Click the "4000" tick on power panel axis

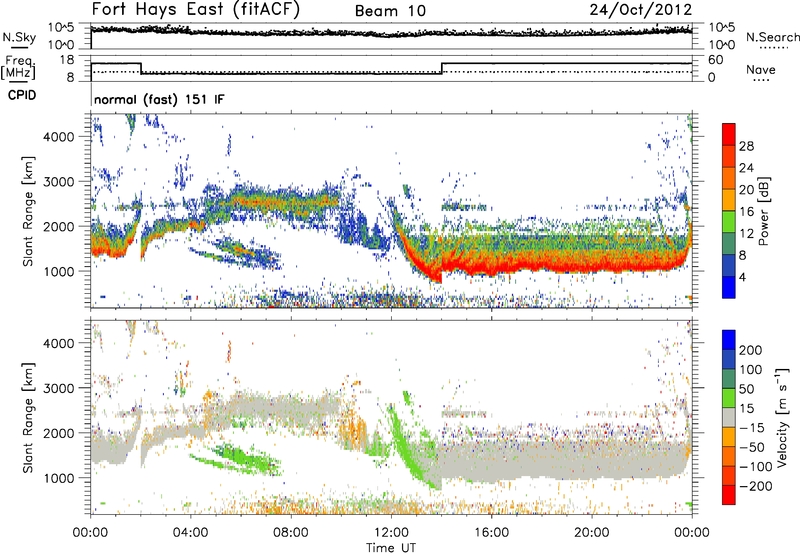[58, 137]
